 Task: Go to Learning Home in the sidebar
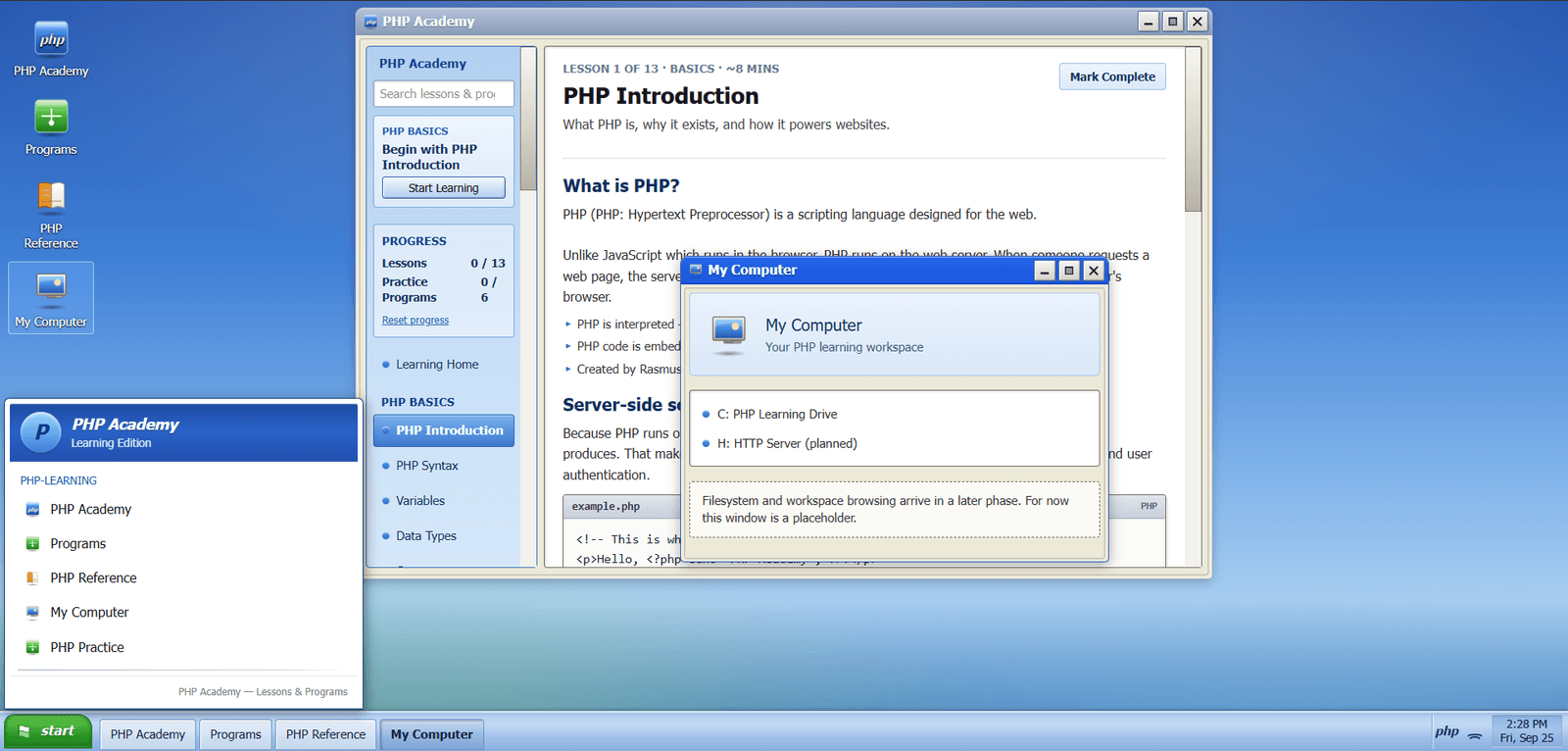(444, 365)
